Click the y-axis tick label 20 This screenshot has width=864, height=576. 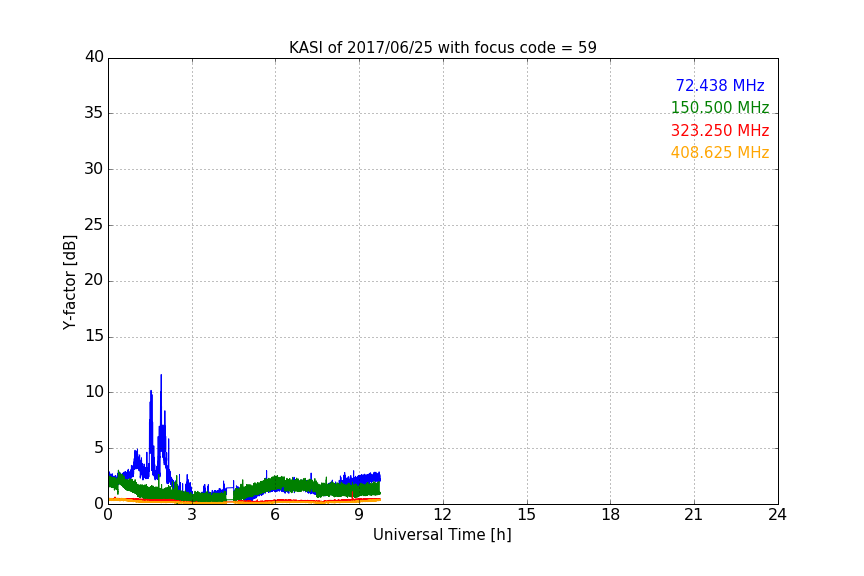pyautogui.click(x=94, y=281)
